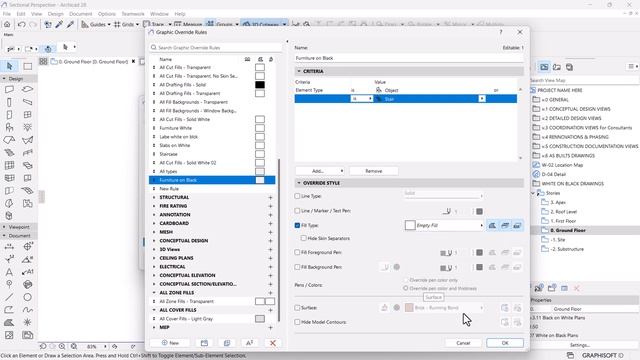This screenshot has width=640, height=360.
Task: Choose the Lamp tool in Design toolbox
Action: [x=27, y=127]
